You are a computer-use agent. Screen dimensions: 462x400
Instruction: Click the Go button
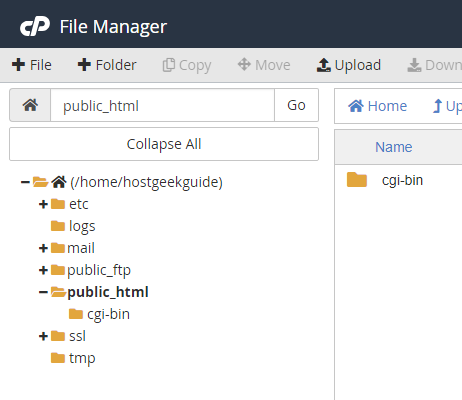click(296, 105)
